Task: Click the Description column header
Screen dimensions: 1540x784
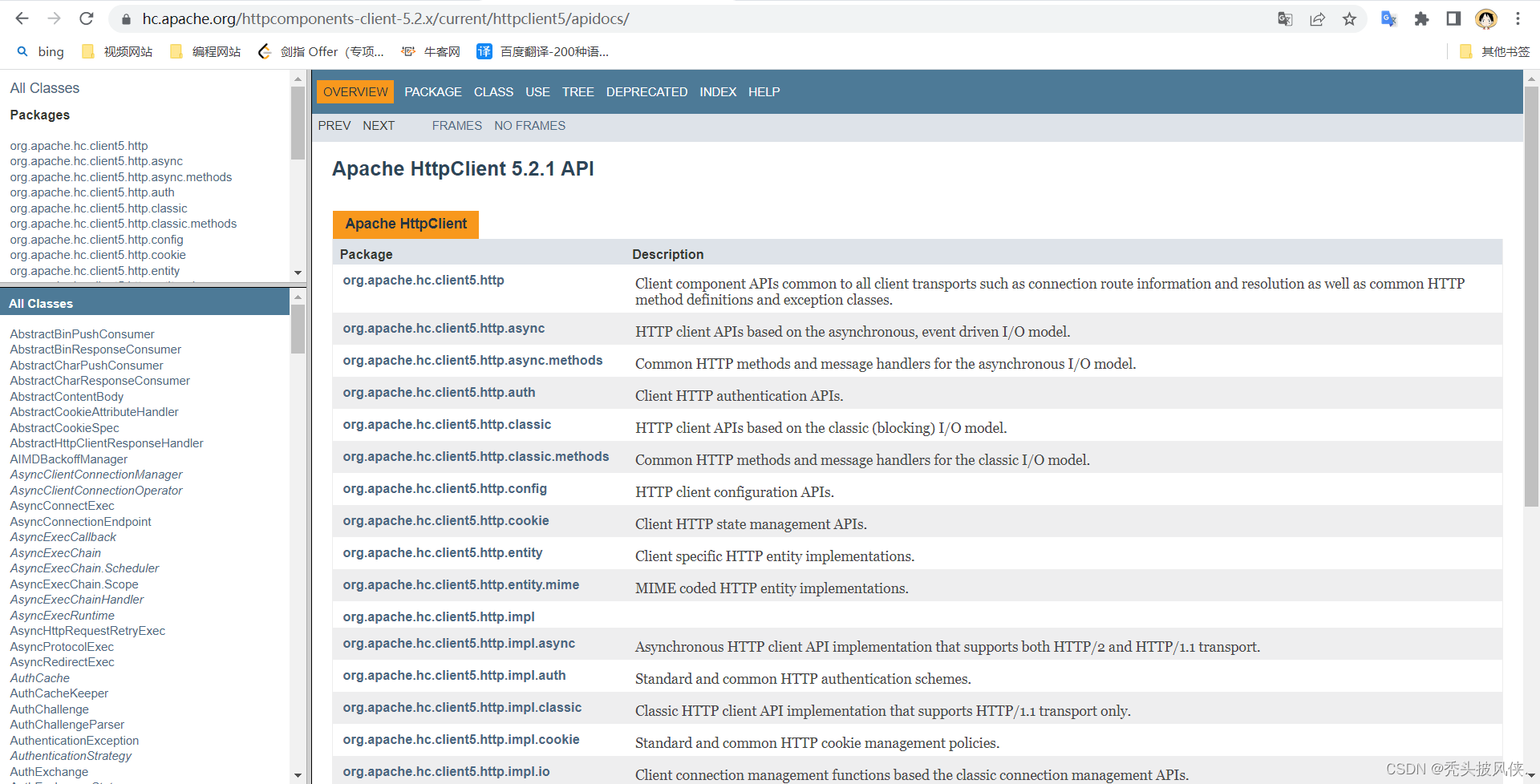Action: coord(667,254)
